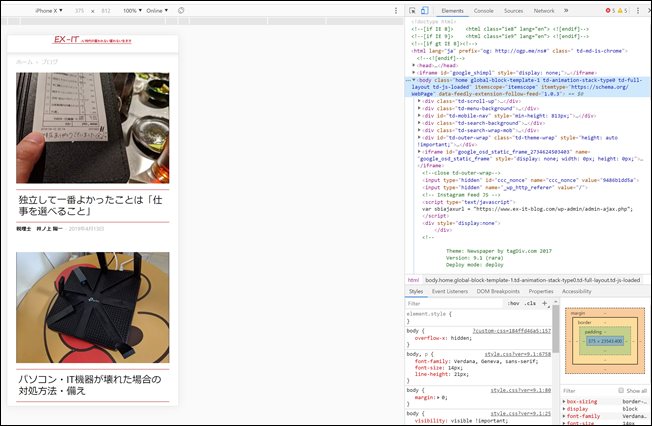Click the rotate device orientation icon

click(x=181, y=10)
